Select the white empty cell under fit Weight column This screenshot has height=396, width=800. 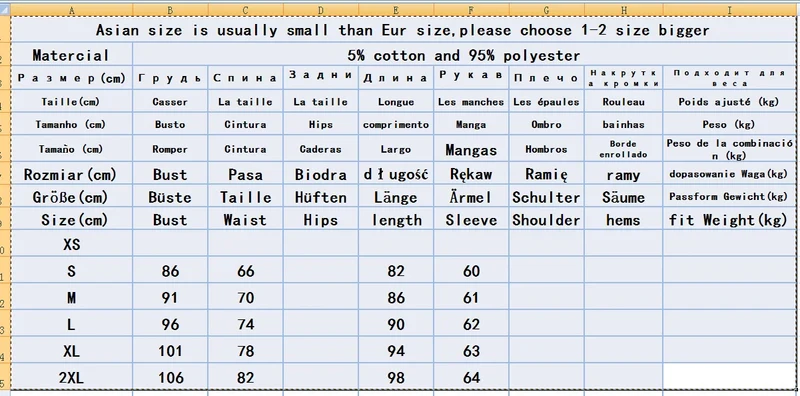(729, 377)
